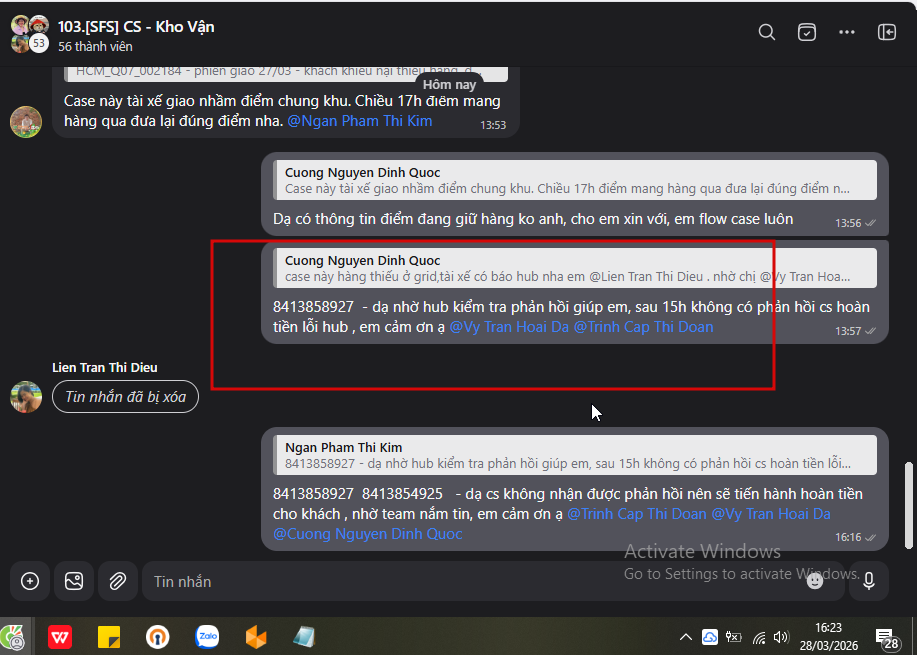Open the emoji smiley picker
The height and width of the screenshot is (655, 917).
point(815,581)
